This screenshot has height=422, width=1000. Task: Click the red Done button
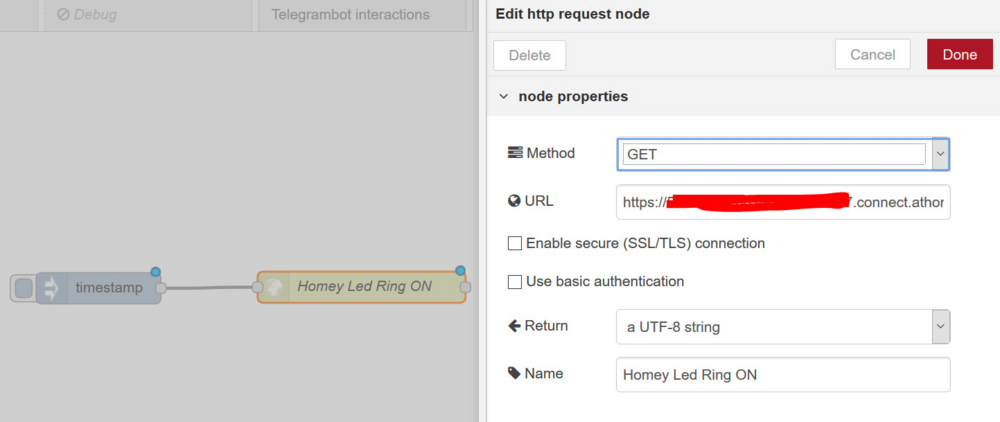960,55
